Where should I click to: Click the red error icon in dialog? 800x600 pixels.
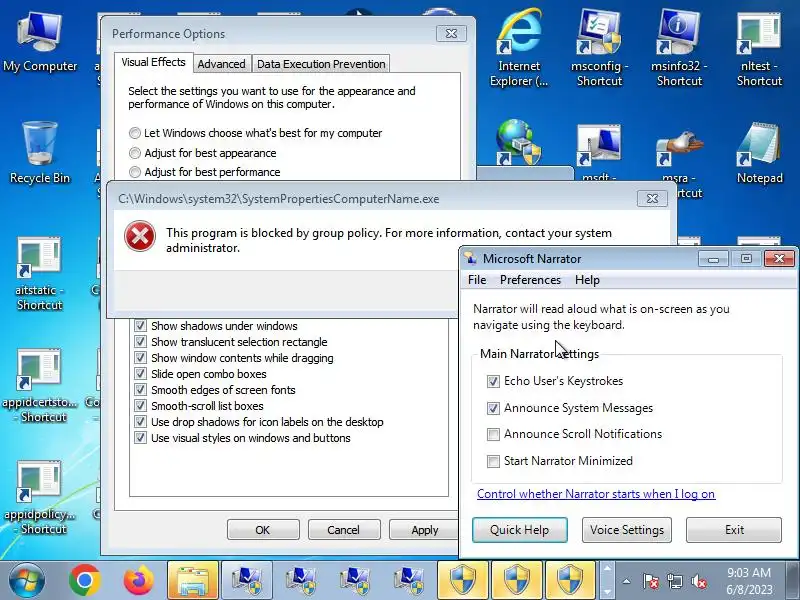pos(140,236)
